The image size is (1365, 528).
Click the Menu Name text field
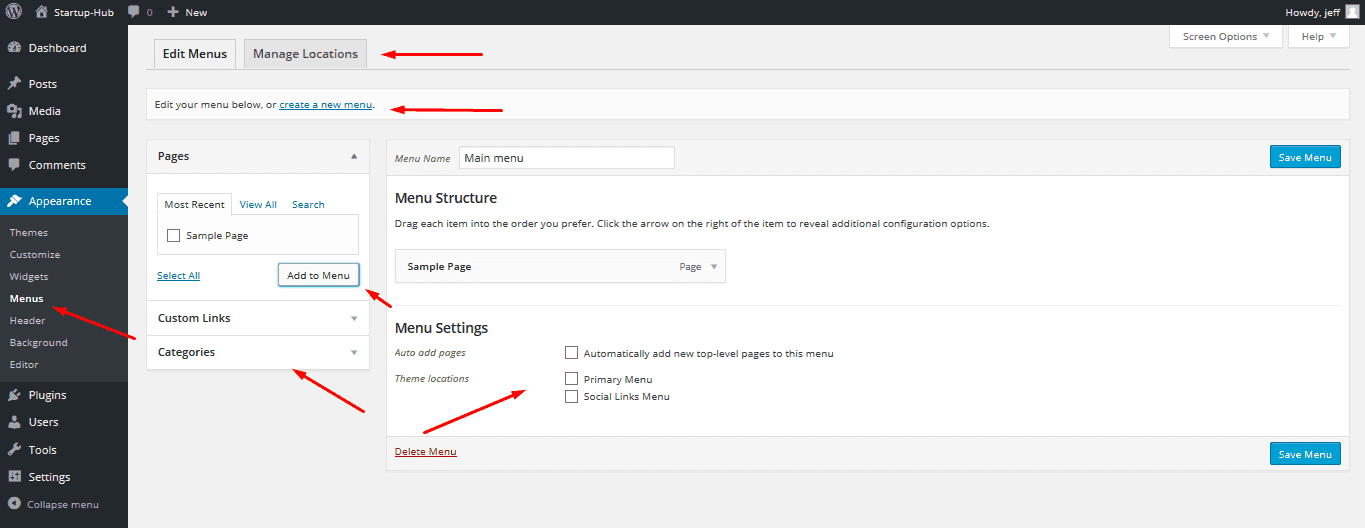[566, 158]
